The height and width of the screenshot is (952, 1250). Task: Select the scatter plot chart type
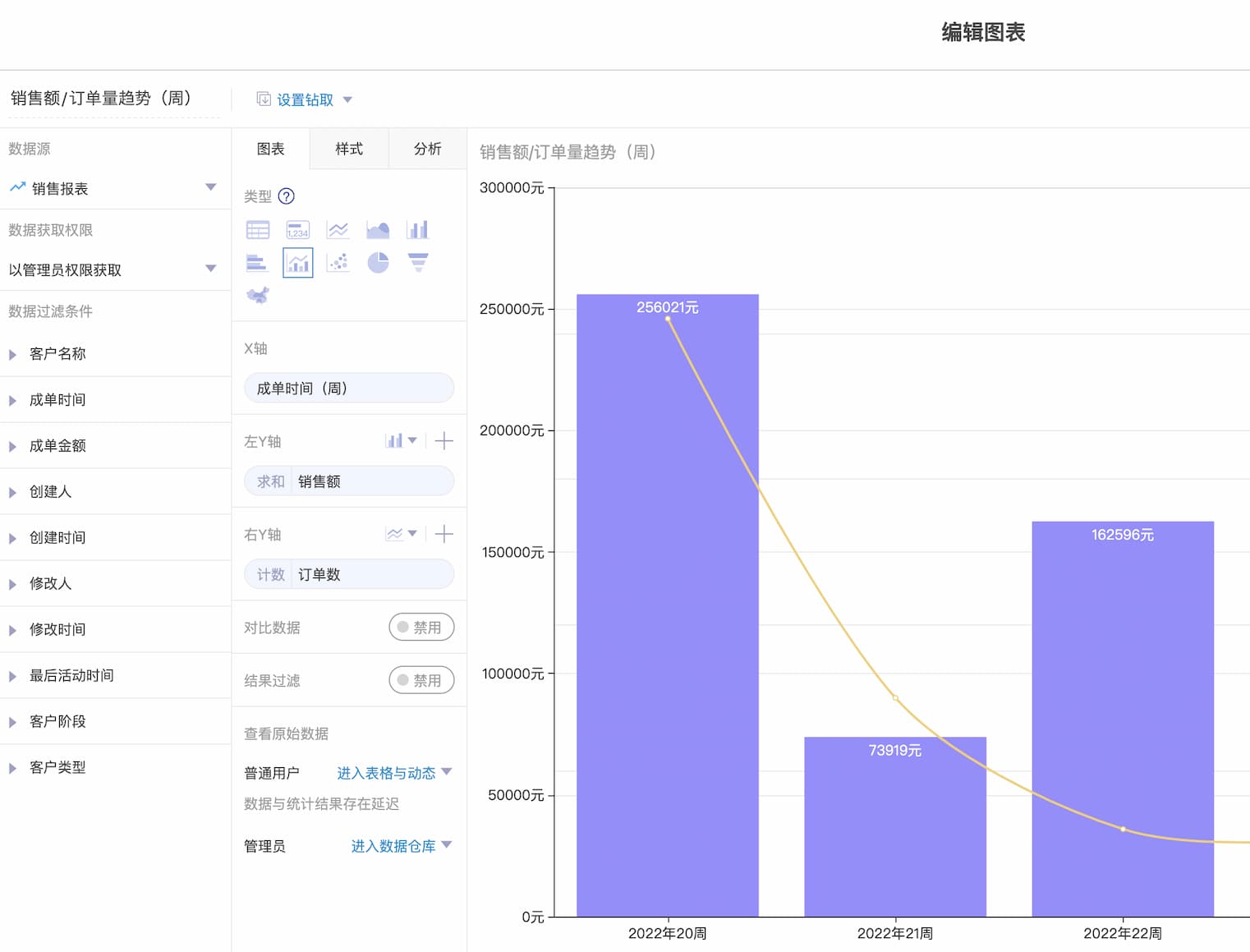click(x=338, y=263)
